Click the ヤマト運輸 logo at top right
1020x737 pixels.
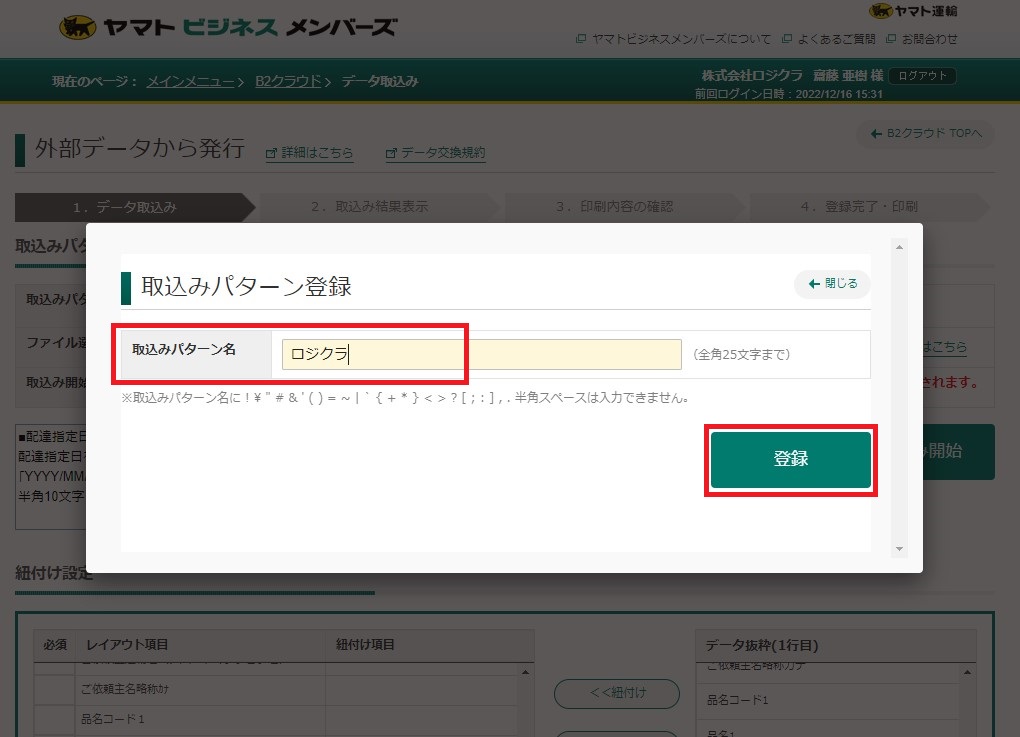pos(913,10)
